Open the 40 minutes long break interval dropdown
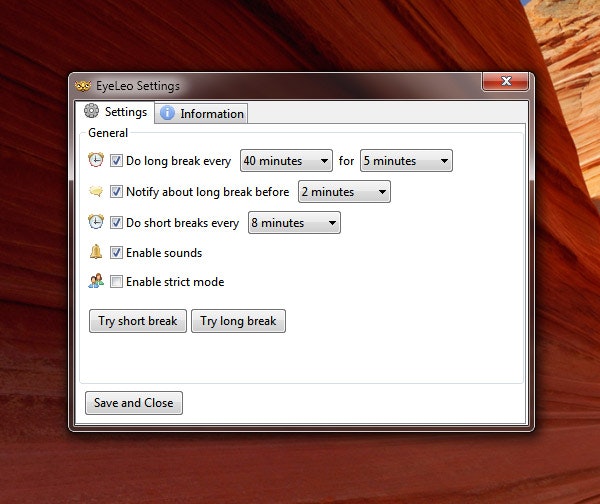This screenshot has width=600, height=504. (x=286, y=160)
